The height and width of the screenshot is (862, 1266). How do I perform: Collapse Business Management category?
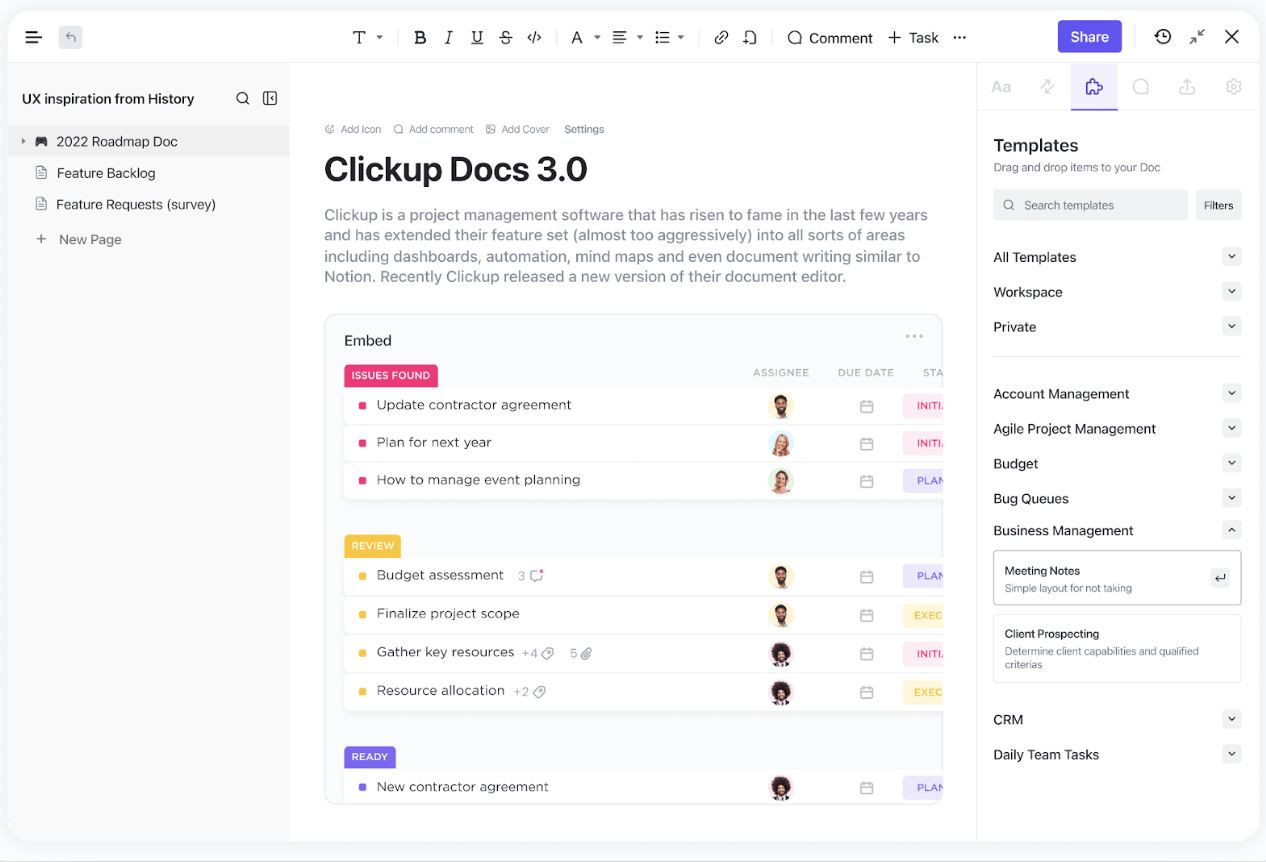[1232, 530]
